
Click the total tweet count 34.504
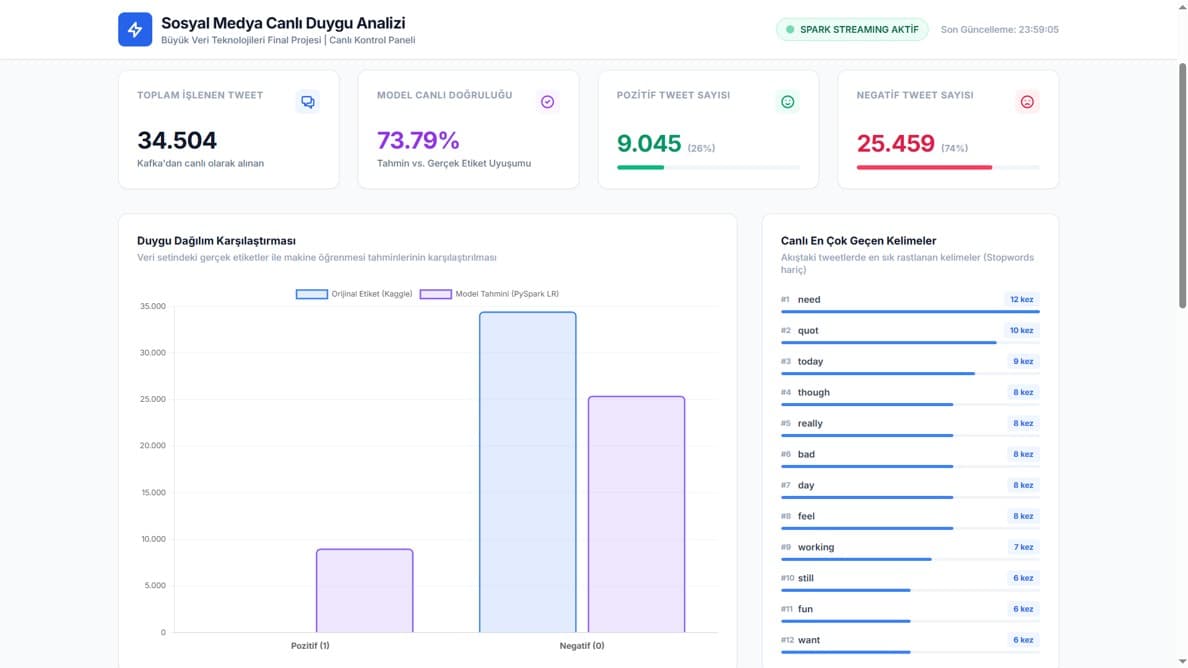[x=177, y=140]
